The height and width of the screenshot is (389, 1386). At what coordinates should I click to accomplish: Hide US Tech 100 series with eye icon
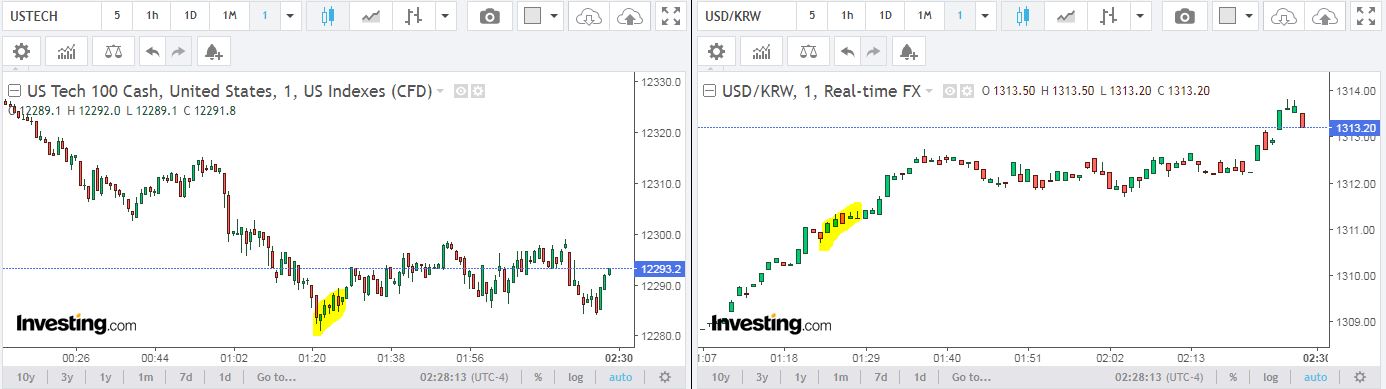click(x=461, y=91)
